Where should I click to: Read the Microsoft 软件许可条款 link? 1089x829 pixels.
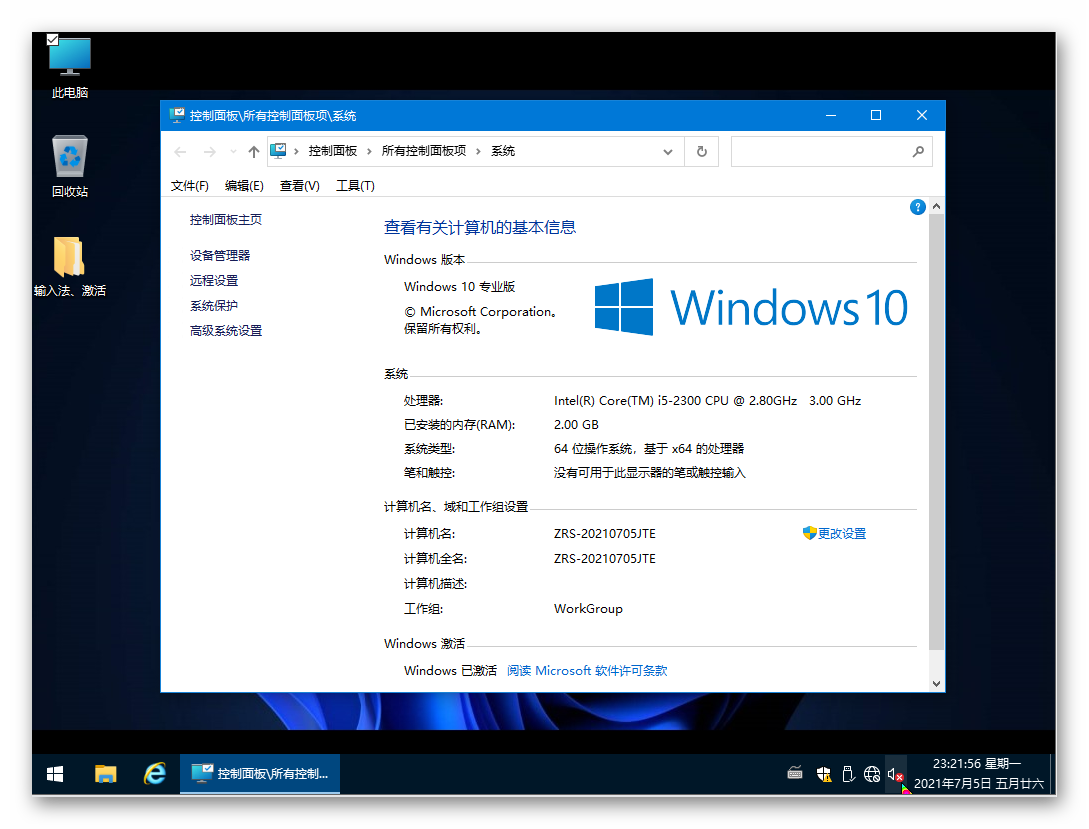click(587, 671)
